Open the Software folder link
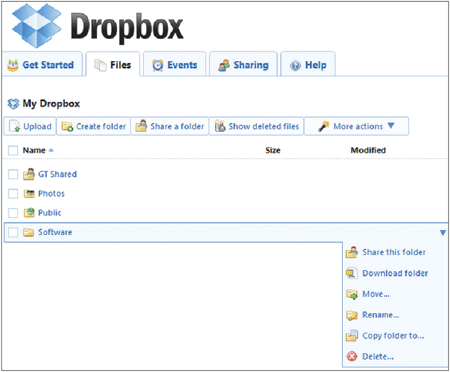Image resolution: width=450 pixels, height=372 pixels. (x=55, y=232)
